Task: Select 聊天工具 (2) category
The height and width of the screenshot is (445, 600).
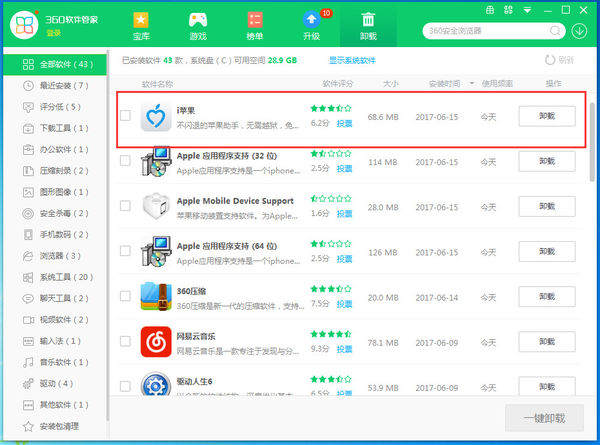Action: [x=55, y=298]
